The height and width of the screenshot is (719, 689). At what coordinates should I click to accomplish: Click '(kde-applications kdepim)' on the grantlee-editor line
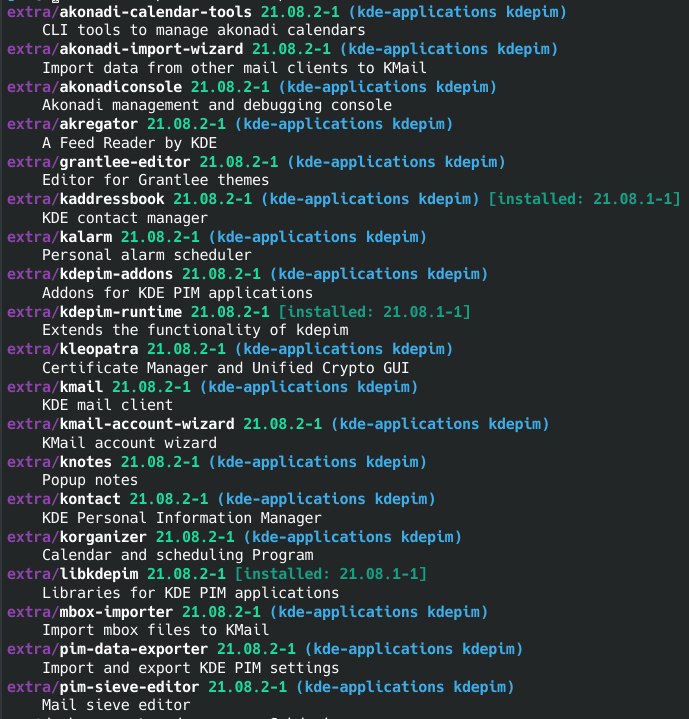[x=396, y=161]
